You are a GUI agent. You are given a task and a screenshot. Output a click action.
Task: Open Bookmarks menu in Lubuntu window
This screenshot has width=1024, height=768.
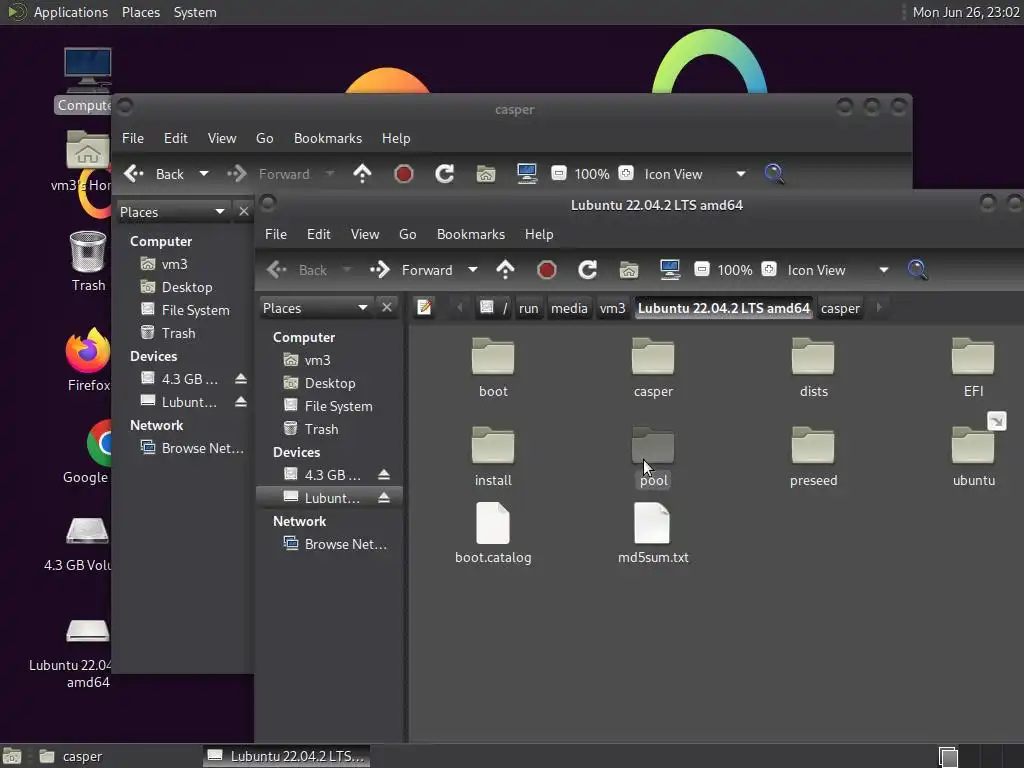pos(471,234)
